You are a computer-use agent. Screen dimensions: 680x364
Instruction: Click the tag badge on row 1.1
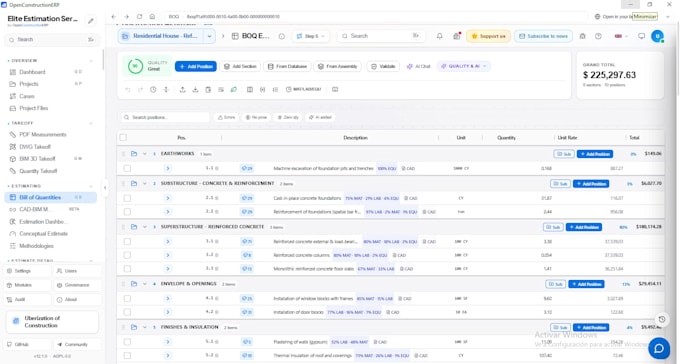tap(247, 168)
